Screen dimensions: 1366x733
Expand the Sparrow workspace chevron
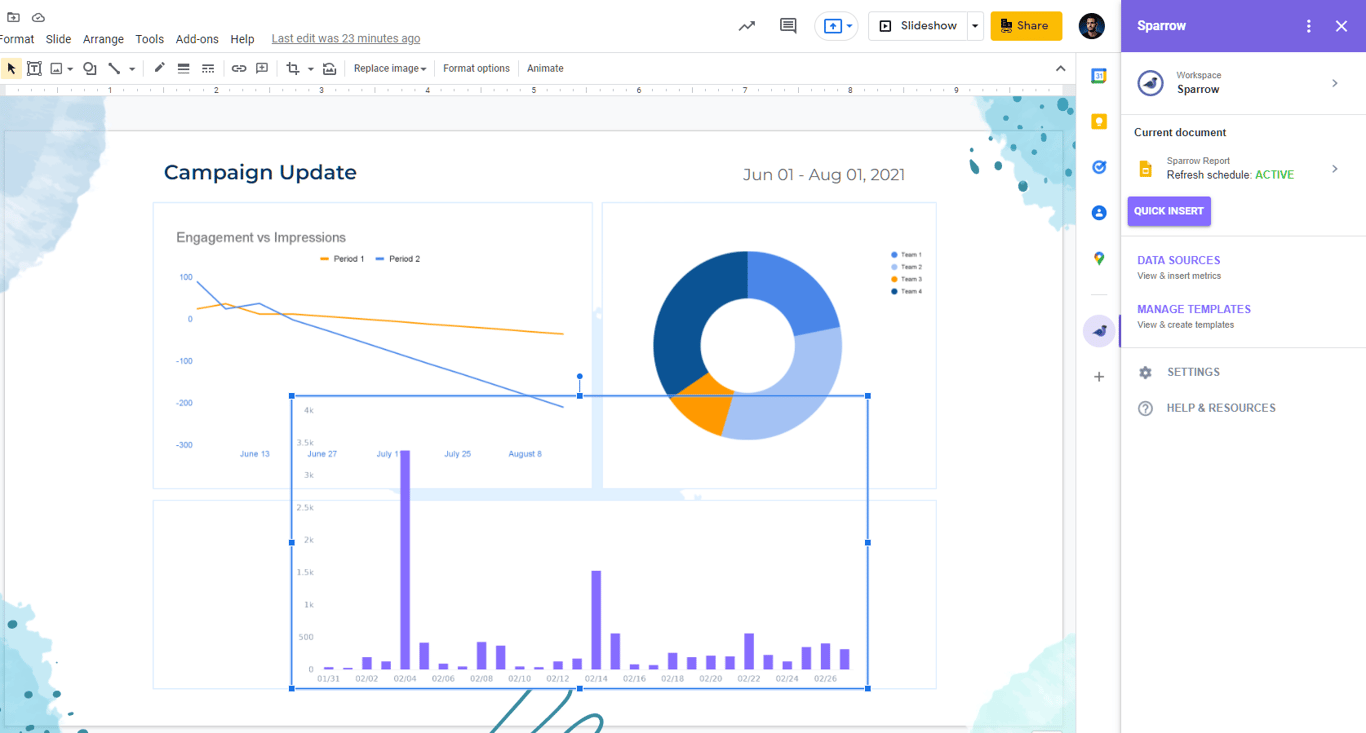coord(1335,83)
